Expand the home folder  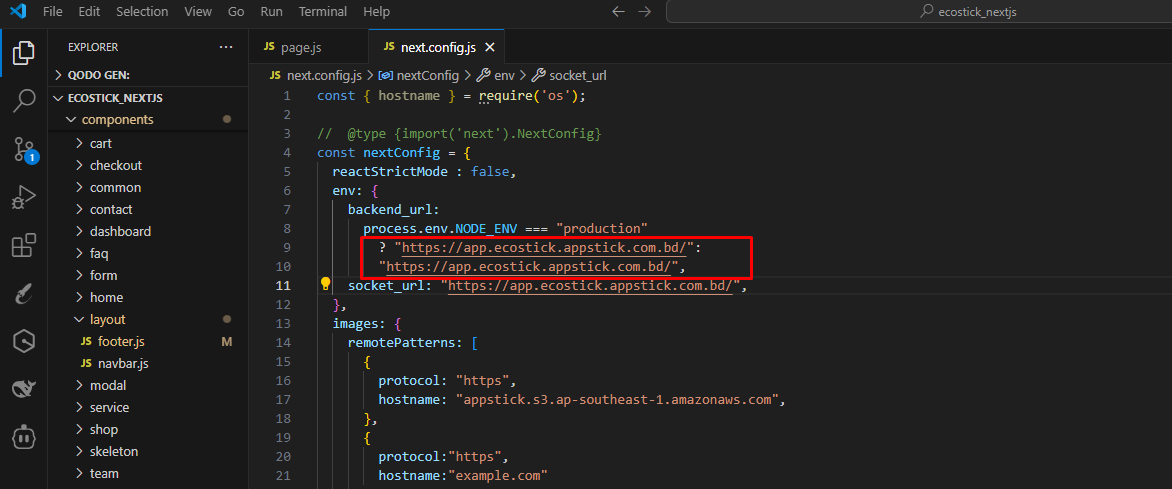click(147, 298)
